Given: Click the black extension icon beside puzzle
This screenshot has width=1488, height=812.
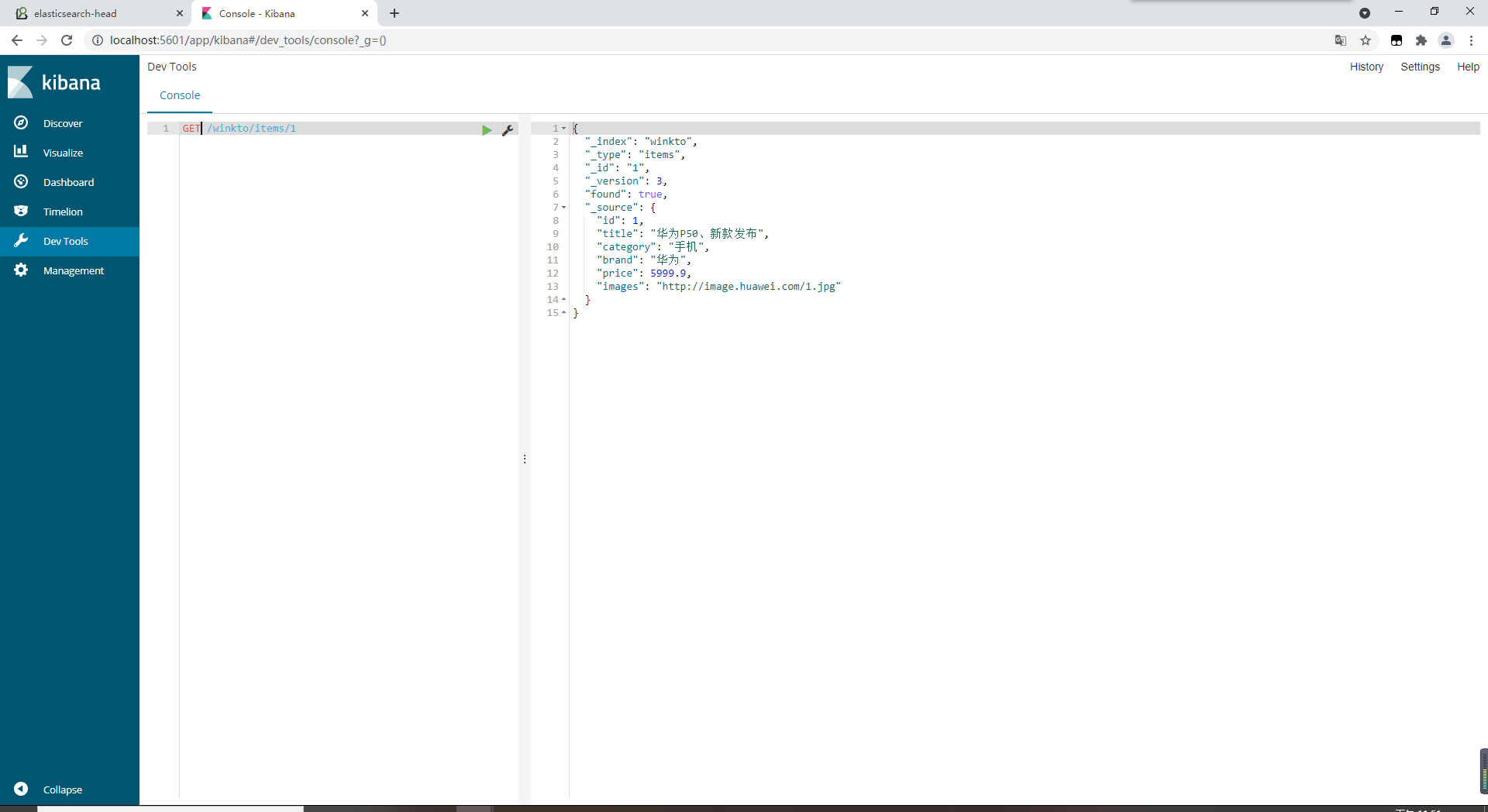Looking at the screenshot, I should pyautogui.click(x=1397, y=40).
